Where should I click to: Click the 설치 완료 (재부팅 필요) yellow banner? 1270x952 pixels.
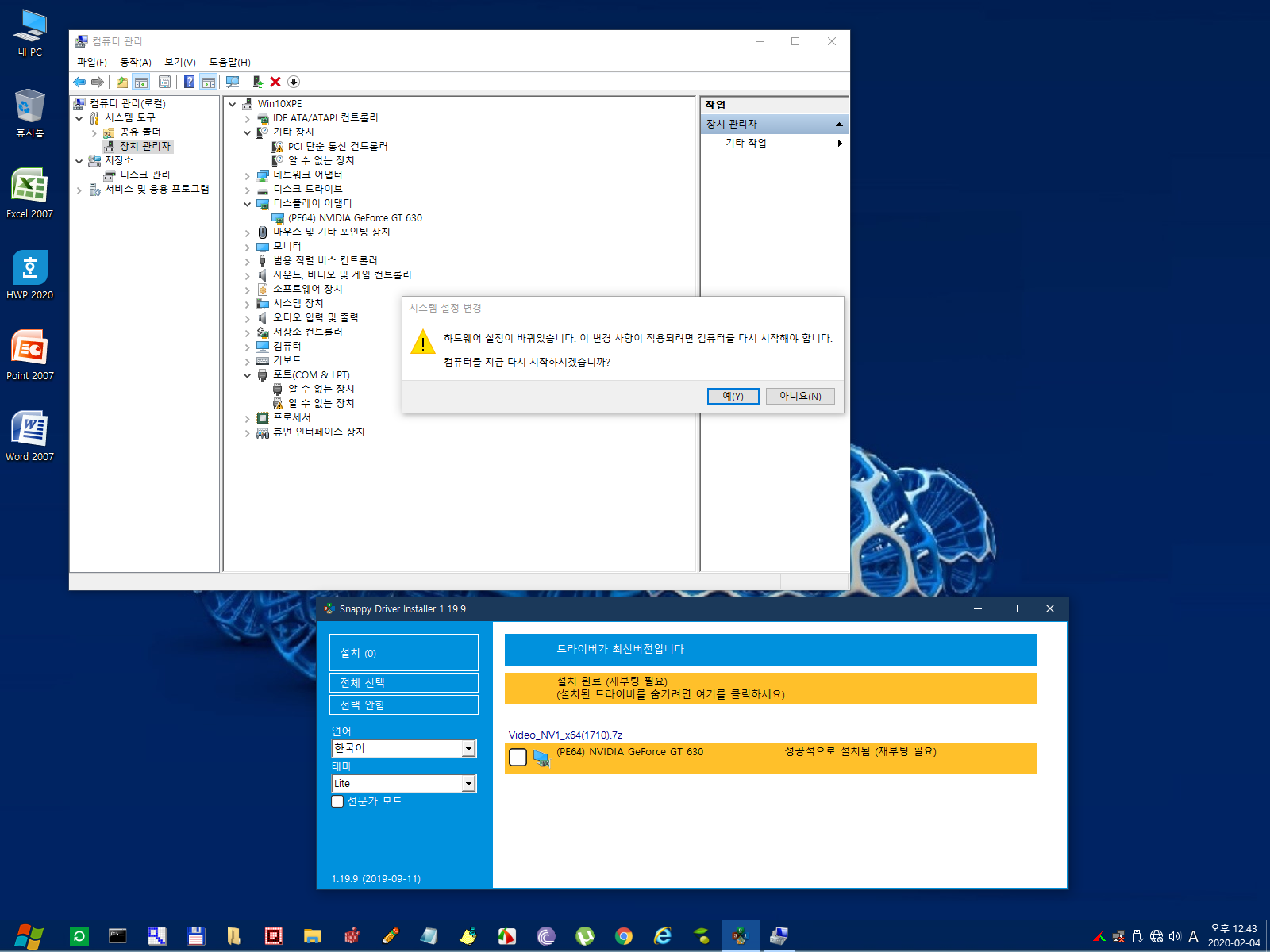[771, 688]
